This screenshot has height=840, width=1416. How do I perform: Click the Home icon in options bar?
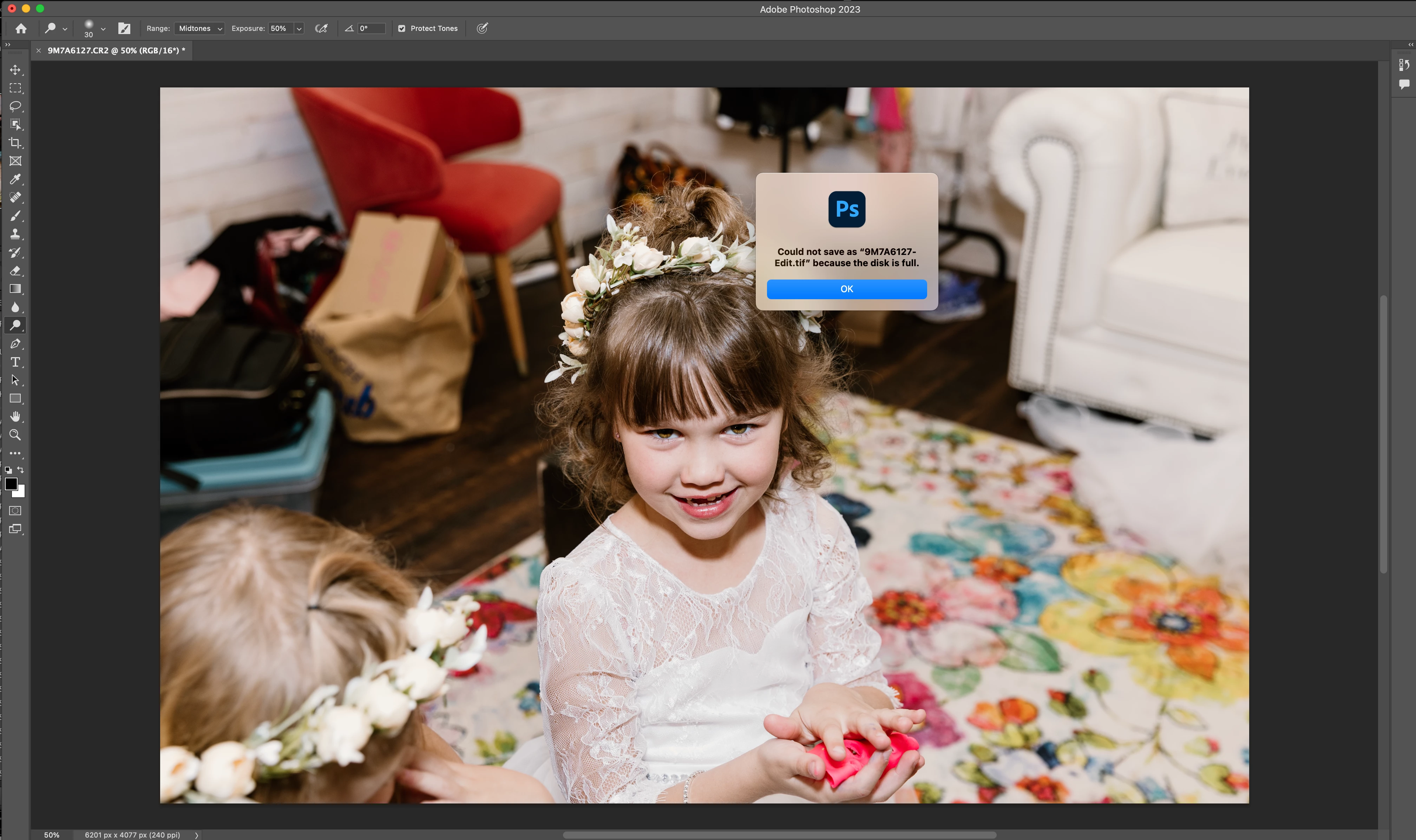click(21, 28)
